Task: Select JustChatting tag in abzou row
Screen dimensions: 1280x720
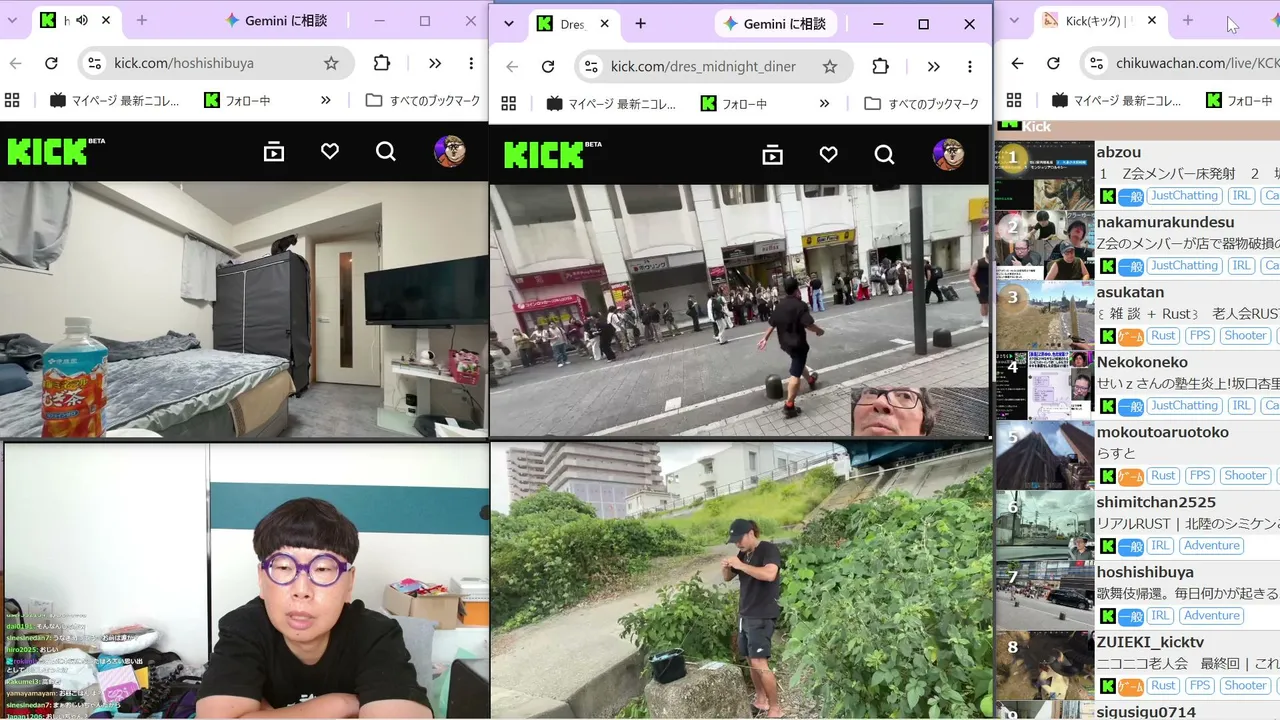Action: tap(1184, 196)
